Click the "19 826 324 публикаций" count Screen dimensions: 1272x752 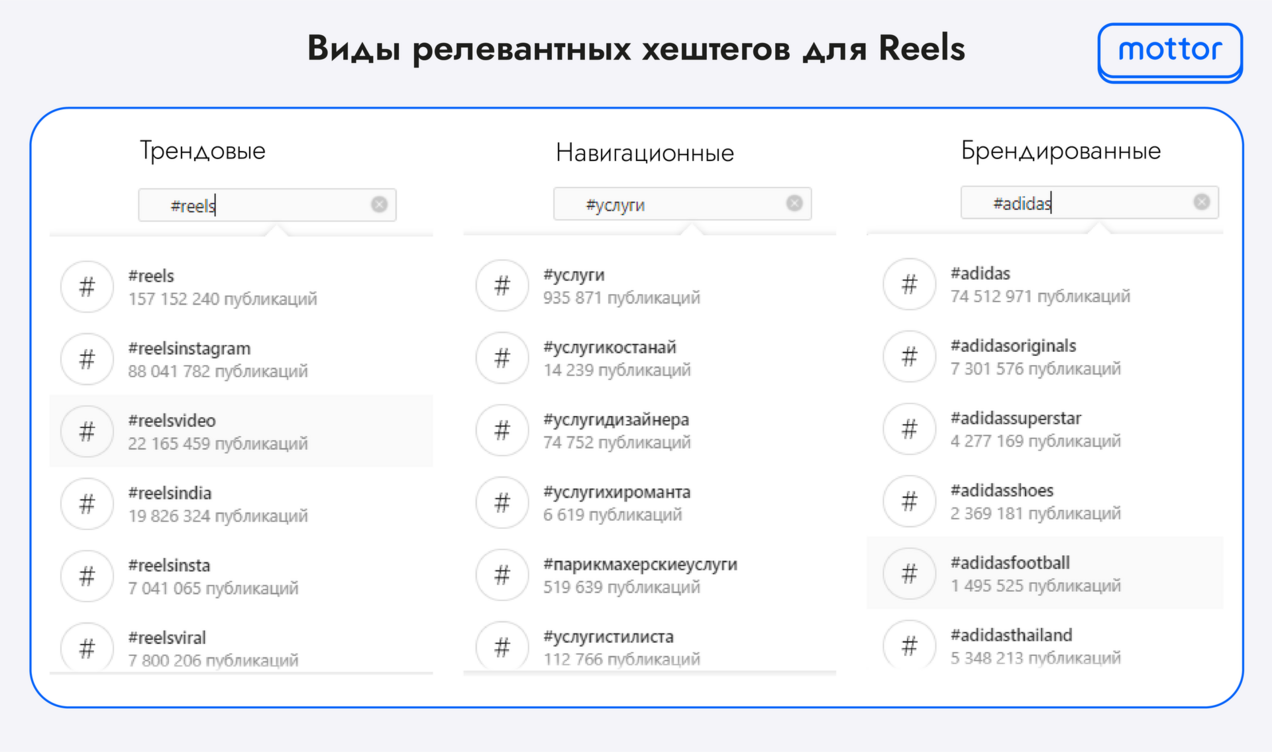[218, 516]
